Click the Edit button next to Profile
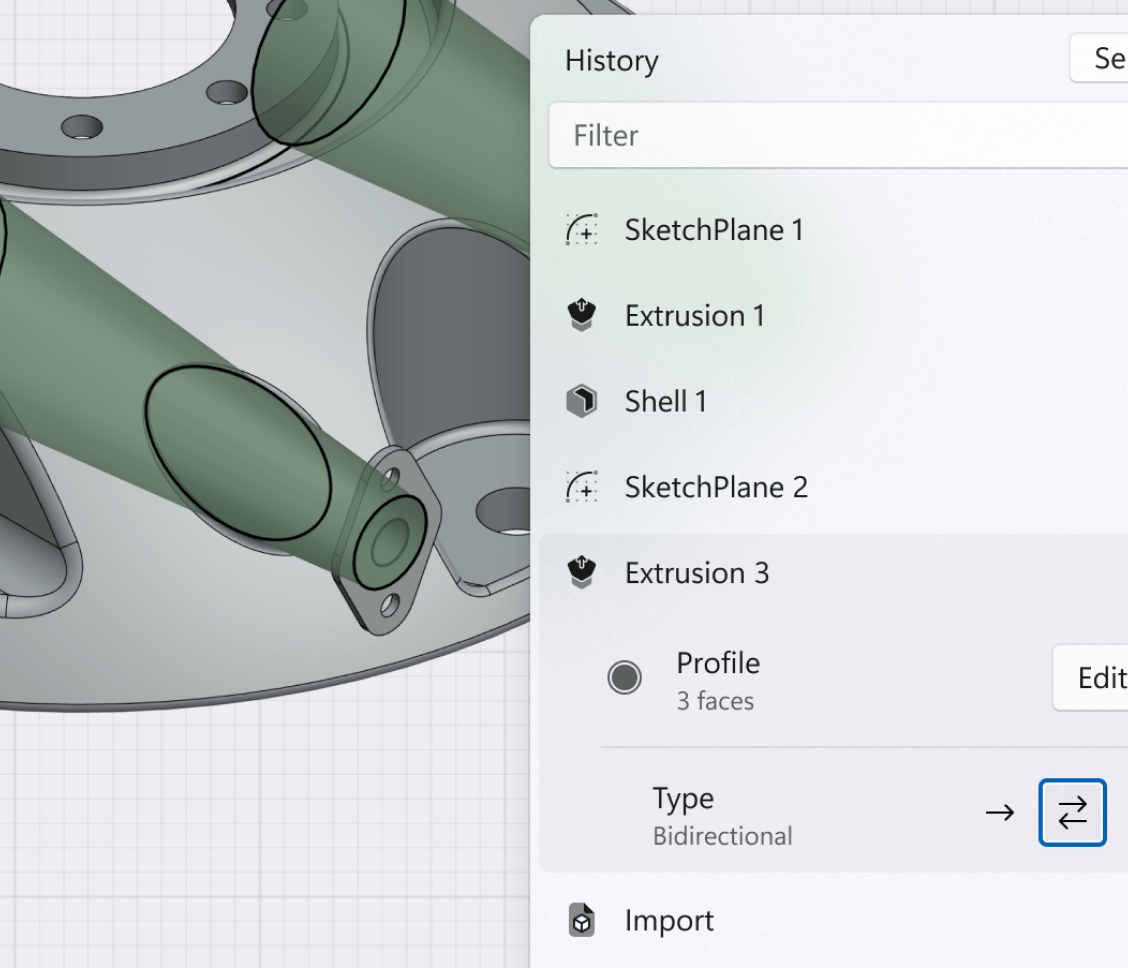This screenshot has width=1128, height=968. 1098,677
